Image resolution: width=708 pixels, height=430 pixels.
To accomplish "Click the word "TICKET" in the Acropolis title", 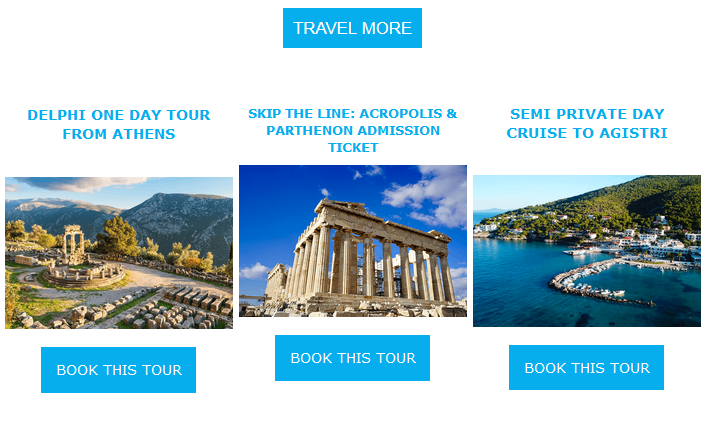I will click(x=352, y=148).
